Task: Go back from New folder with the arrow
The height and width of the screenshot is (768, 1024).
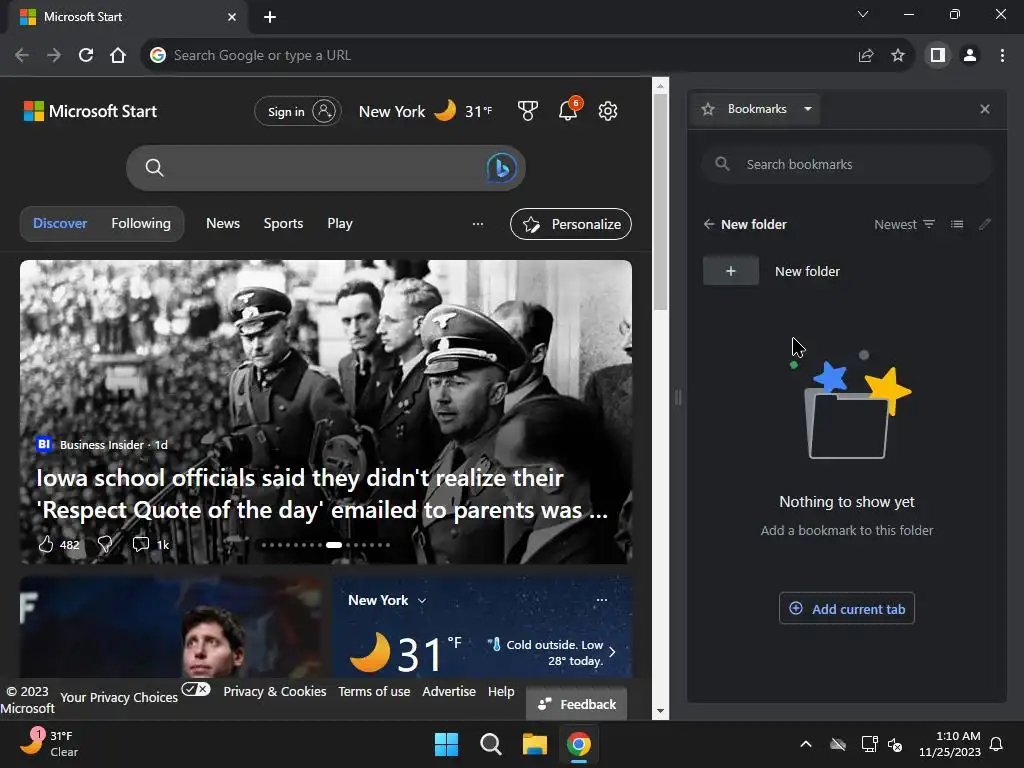Action: tap(709, 224)
